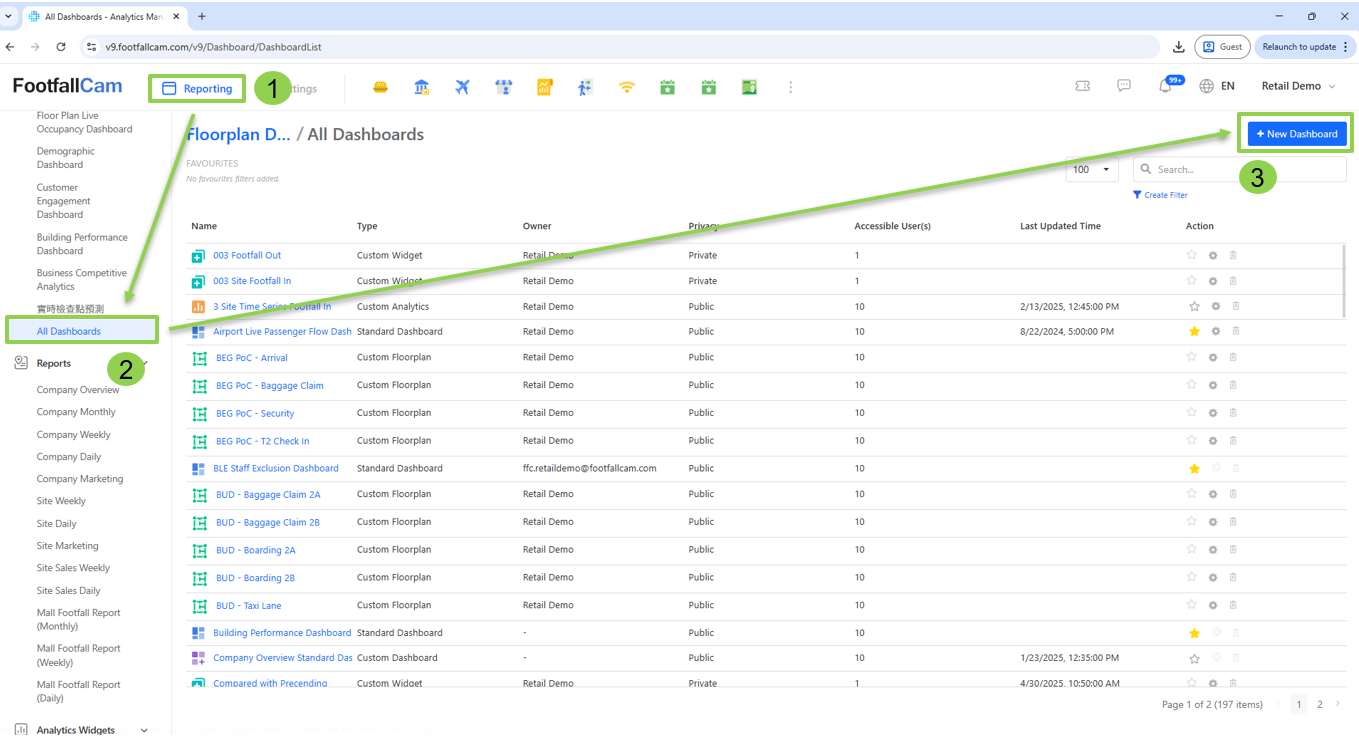Click into the dashboard Search field
Viewport: 1359px width, 742px height.
click(x=1245, y=170)
